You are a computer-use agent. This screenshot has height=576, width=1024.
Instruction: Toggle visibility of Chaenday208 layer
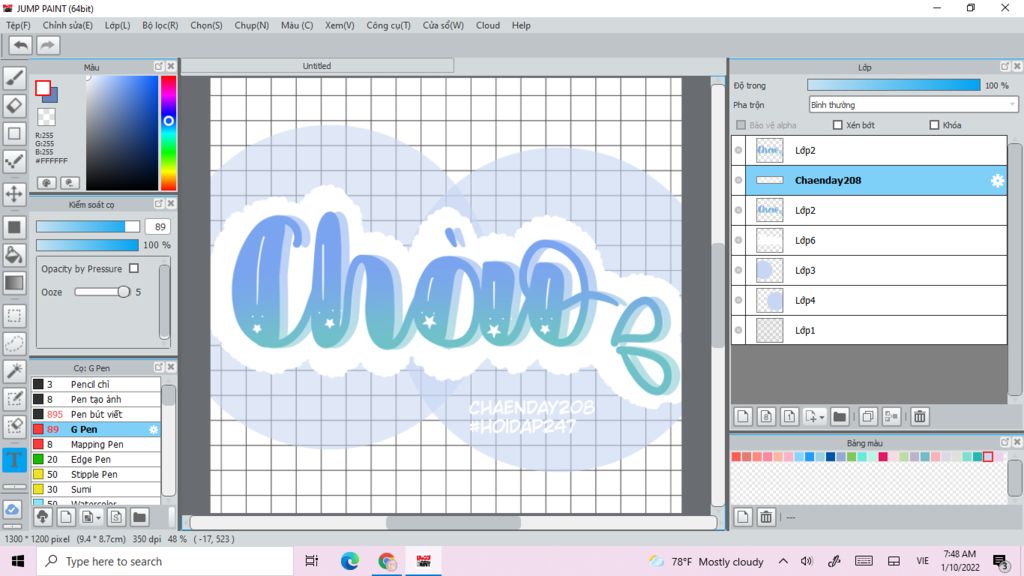739,180
